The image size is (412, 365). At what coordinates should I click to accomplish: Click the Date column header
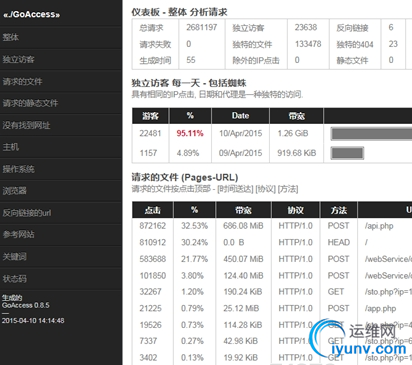(x=240, y=116)
